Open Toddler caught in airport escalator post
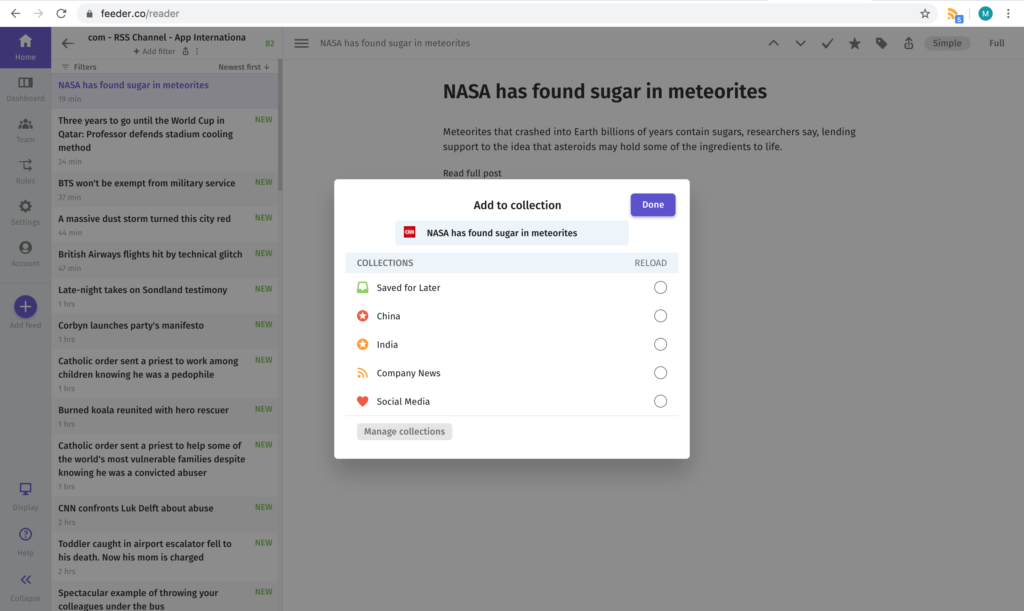 (x=165, y=556)
